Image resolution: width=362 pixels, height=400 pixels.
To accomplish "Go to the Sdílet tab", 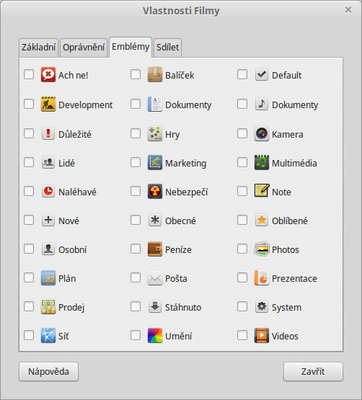I will (x=168, y=47).
